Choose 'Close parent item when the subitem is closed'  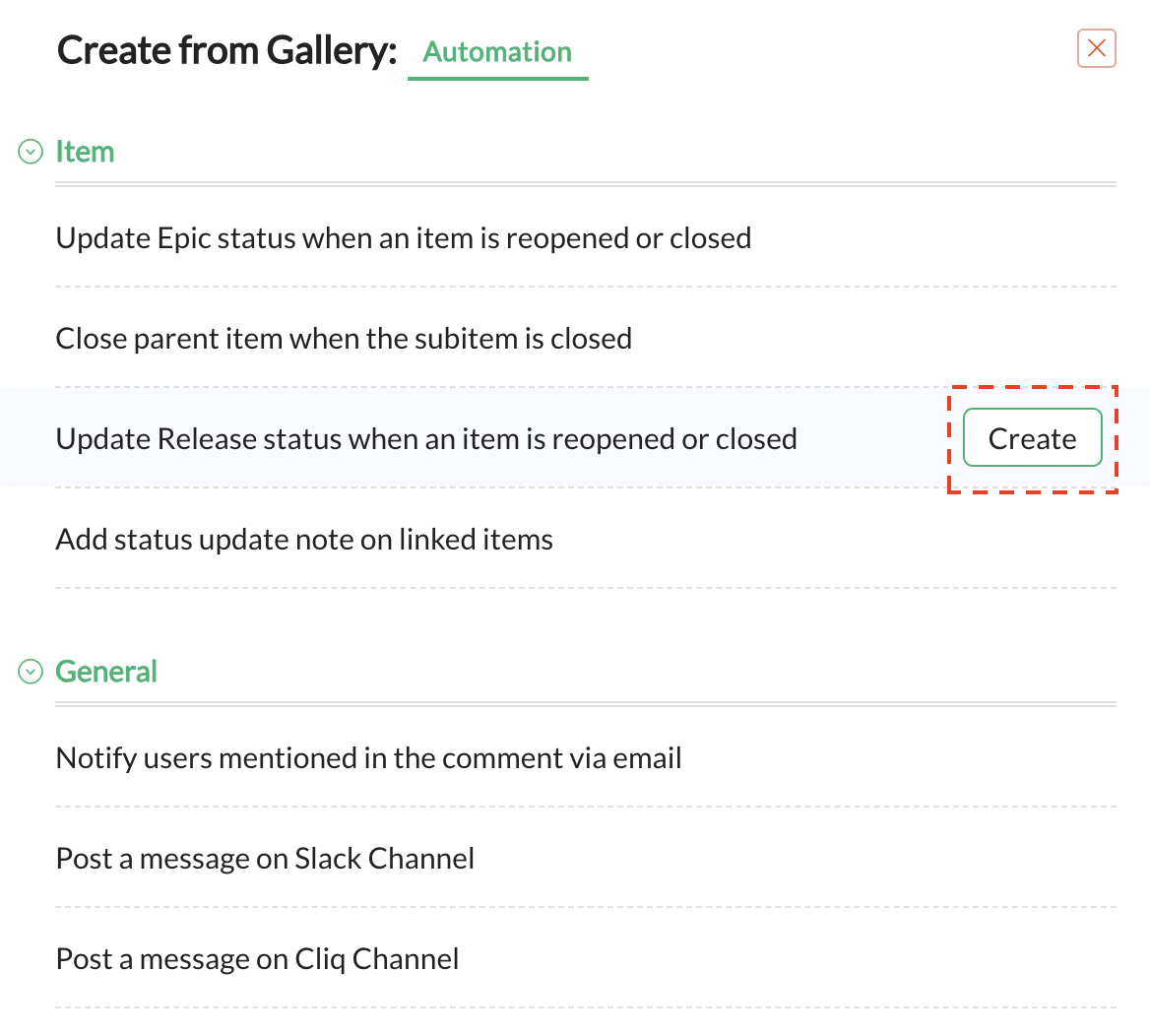(x=344, y=339)
